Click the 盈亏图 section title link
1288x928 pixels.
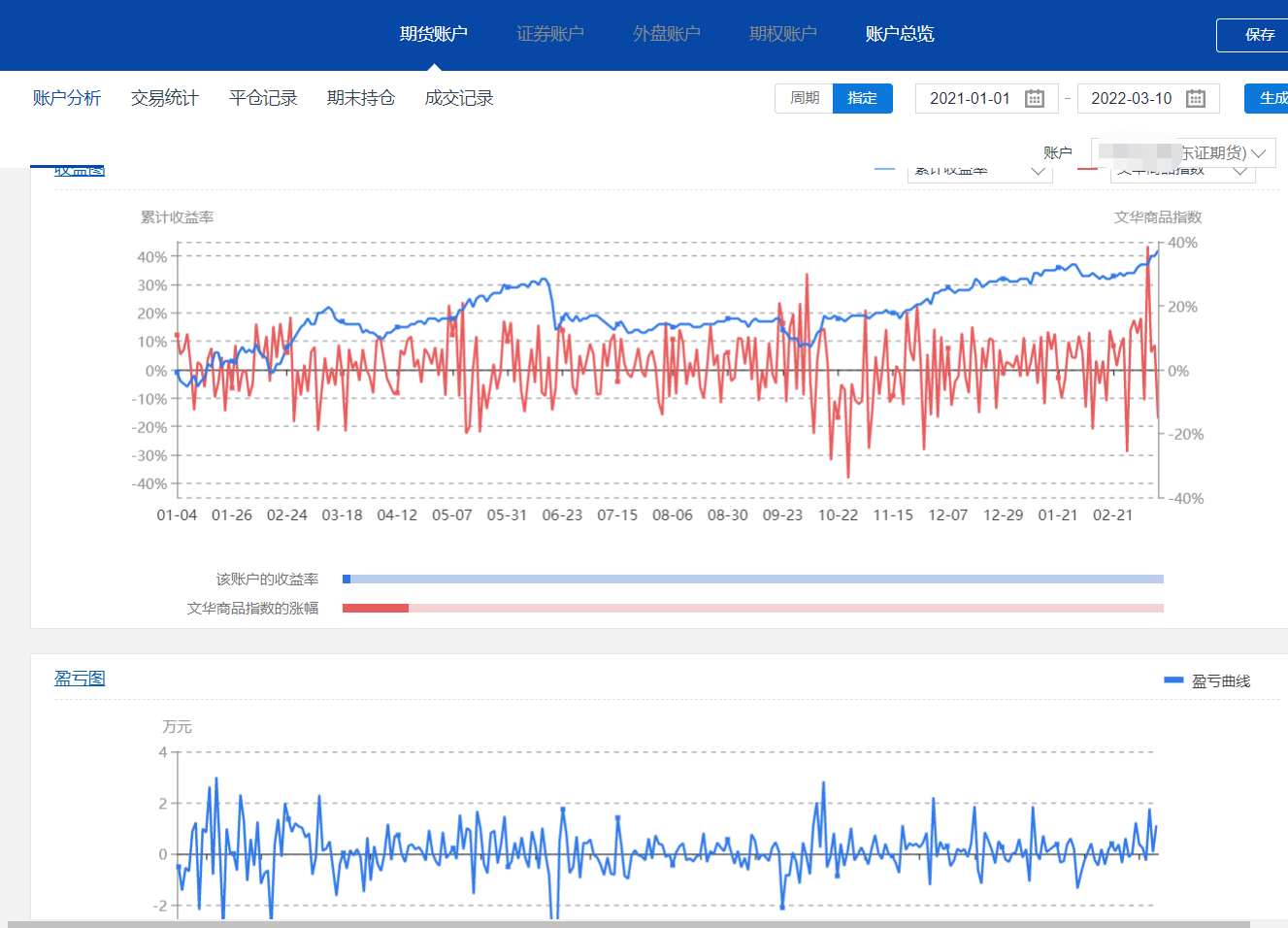[x=80, y=679]
